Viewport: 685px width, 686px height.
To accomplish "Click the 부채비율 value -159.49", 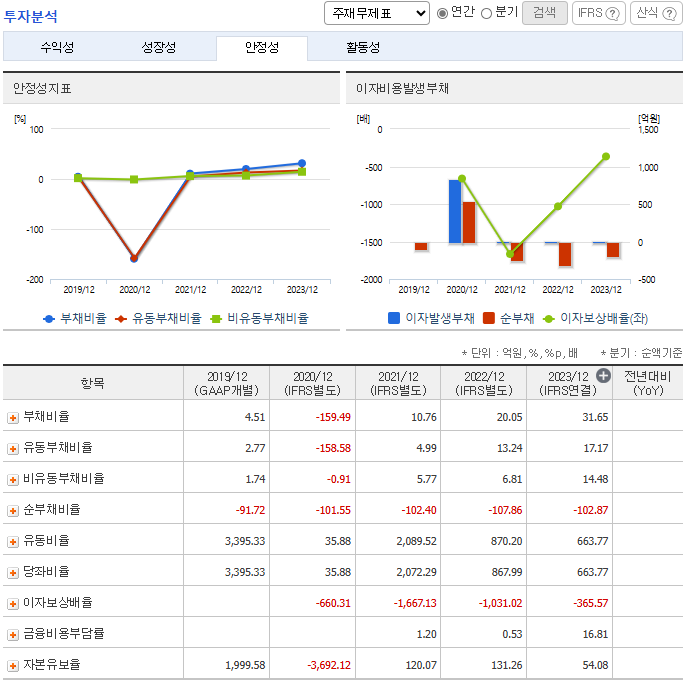I will tap(333, 417).
